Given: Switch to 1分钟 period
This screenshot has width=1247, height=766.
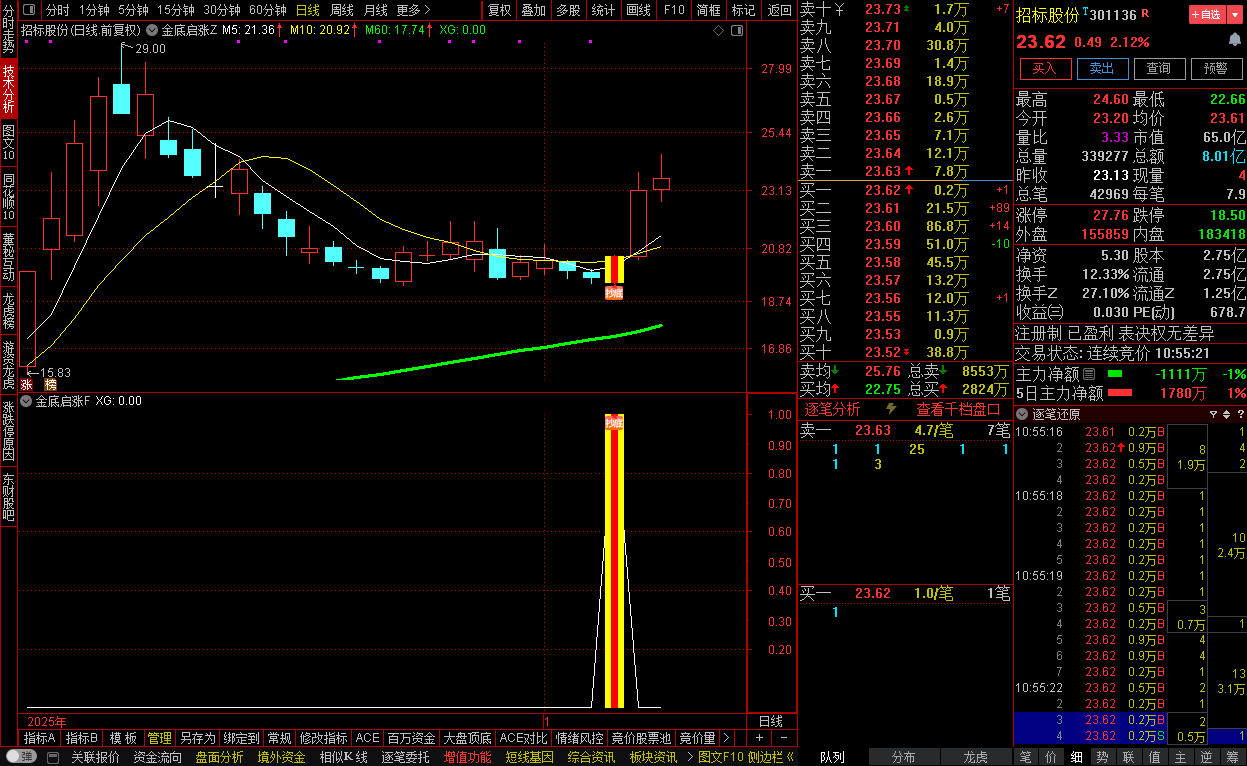Looking at the screenshot, I should tap(94, 10).
